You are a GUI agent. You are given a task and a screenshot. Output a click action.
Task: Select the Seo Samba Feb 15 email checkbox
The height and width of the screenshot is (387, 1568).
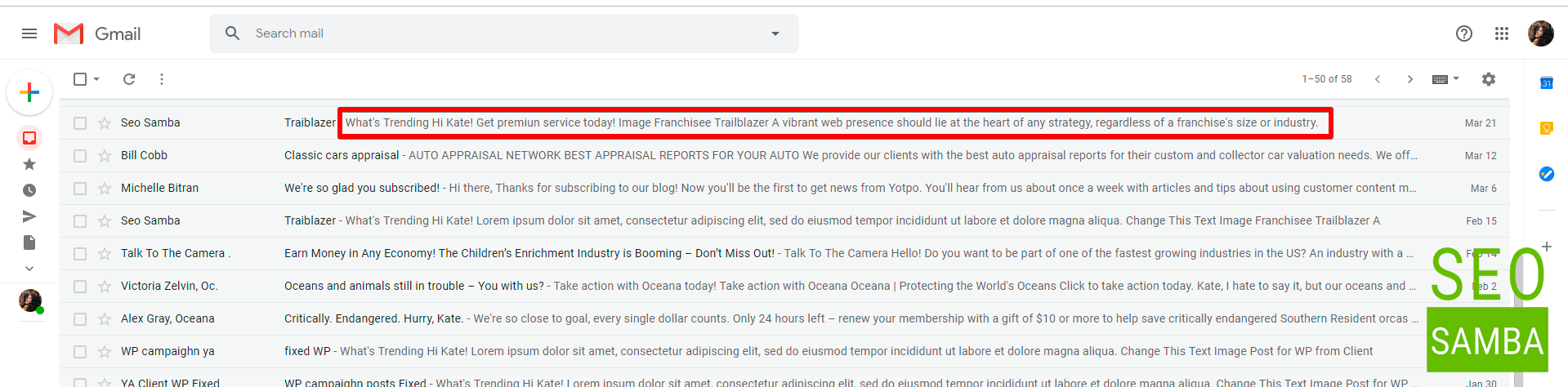click(80, 220)
